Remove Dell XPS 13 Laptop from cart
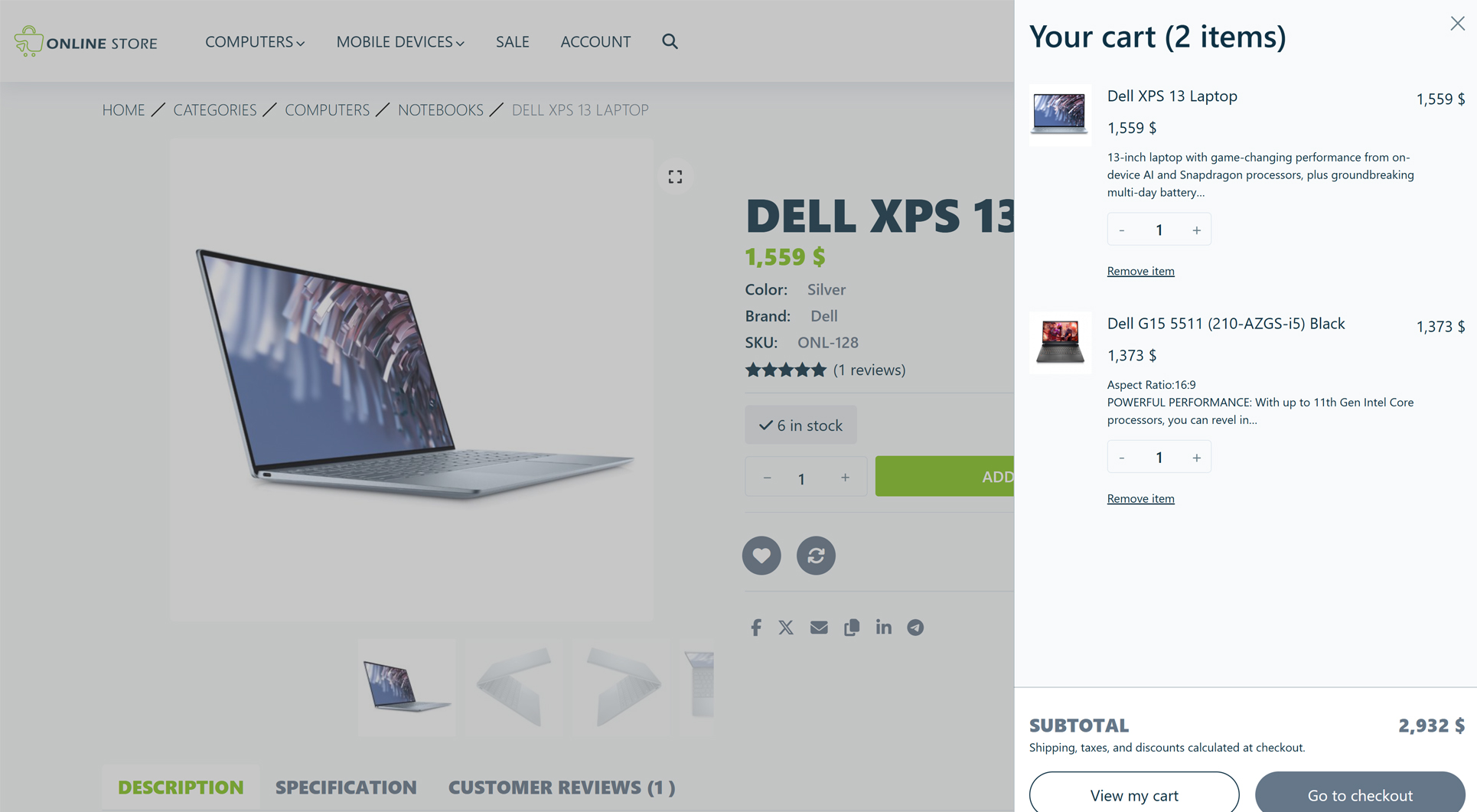The image size is (1477, 812). click(1140, 271)
